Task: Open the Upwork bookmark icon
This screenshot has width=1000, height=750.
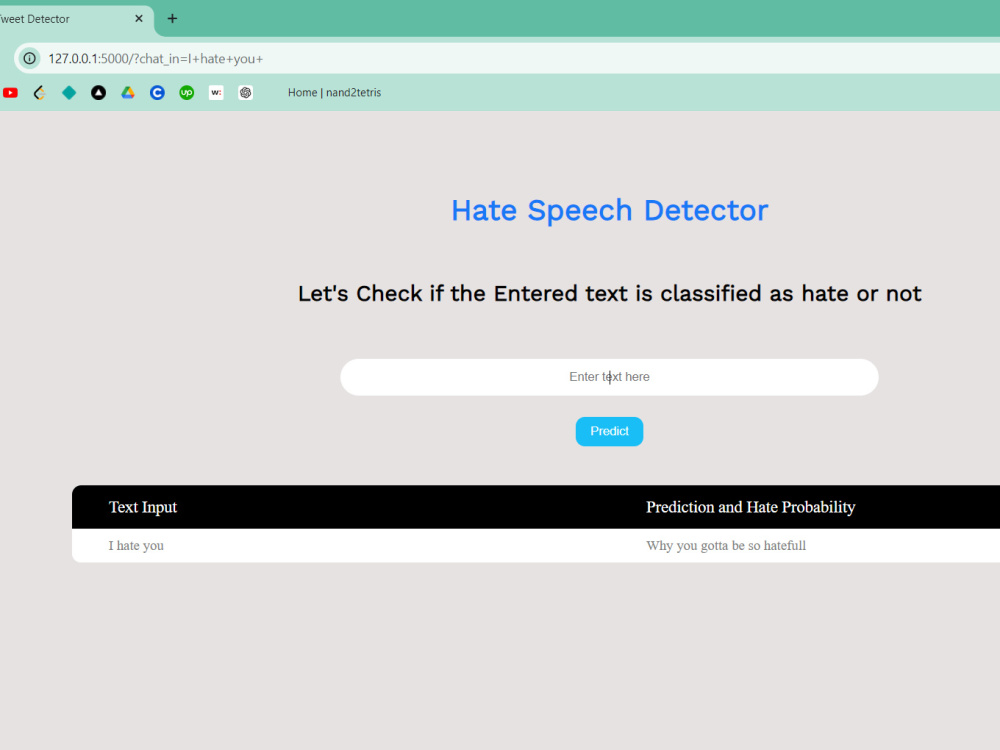Action: click(x=187, y=92)
